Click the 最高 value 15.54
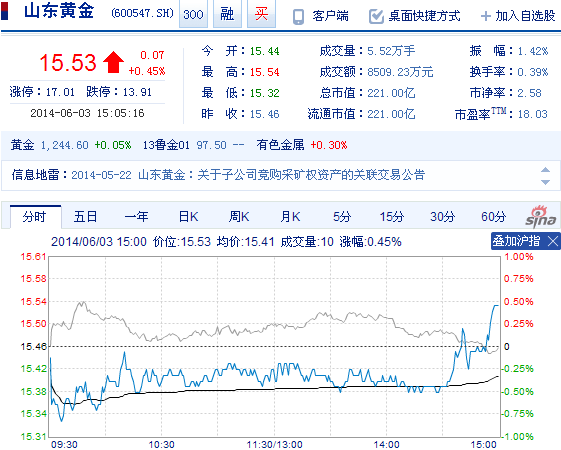 pos(264,72)
